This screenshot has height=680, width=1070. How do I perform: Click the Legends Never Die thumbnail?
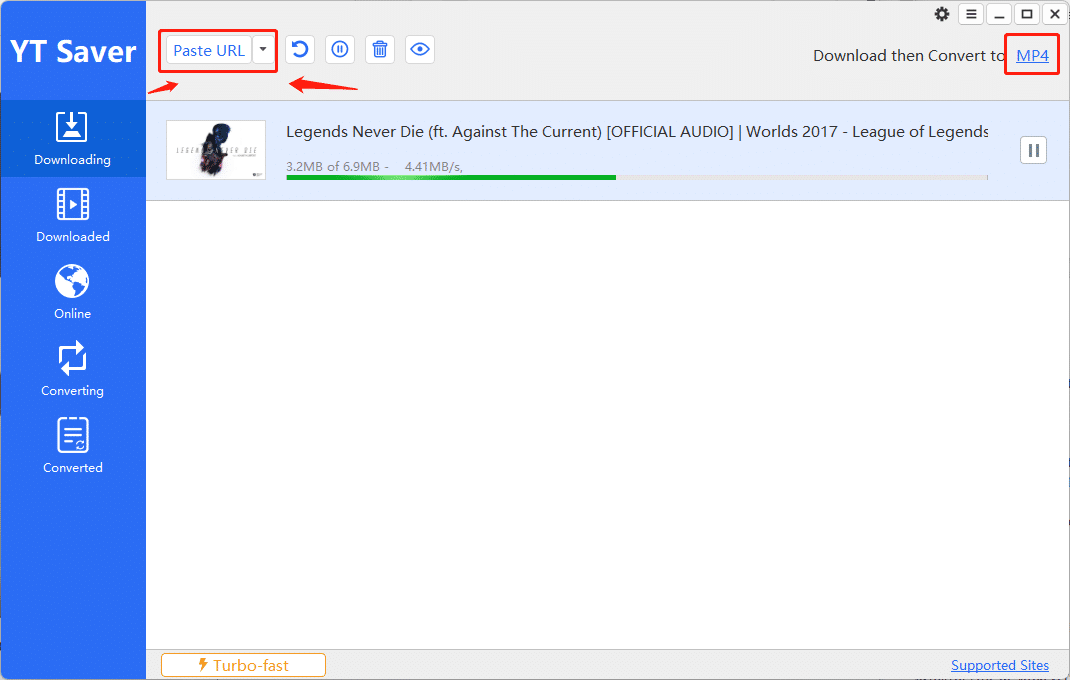click(216, 150)
